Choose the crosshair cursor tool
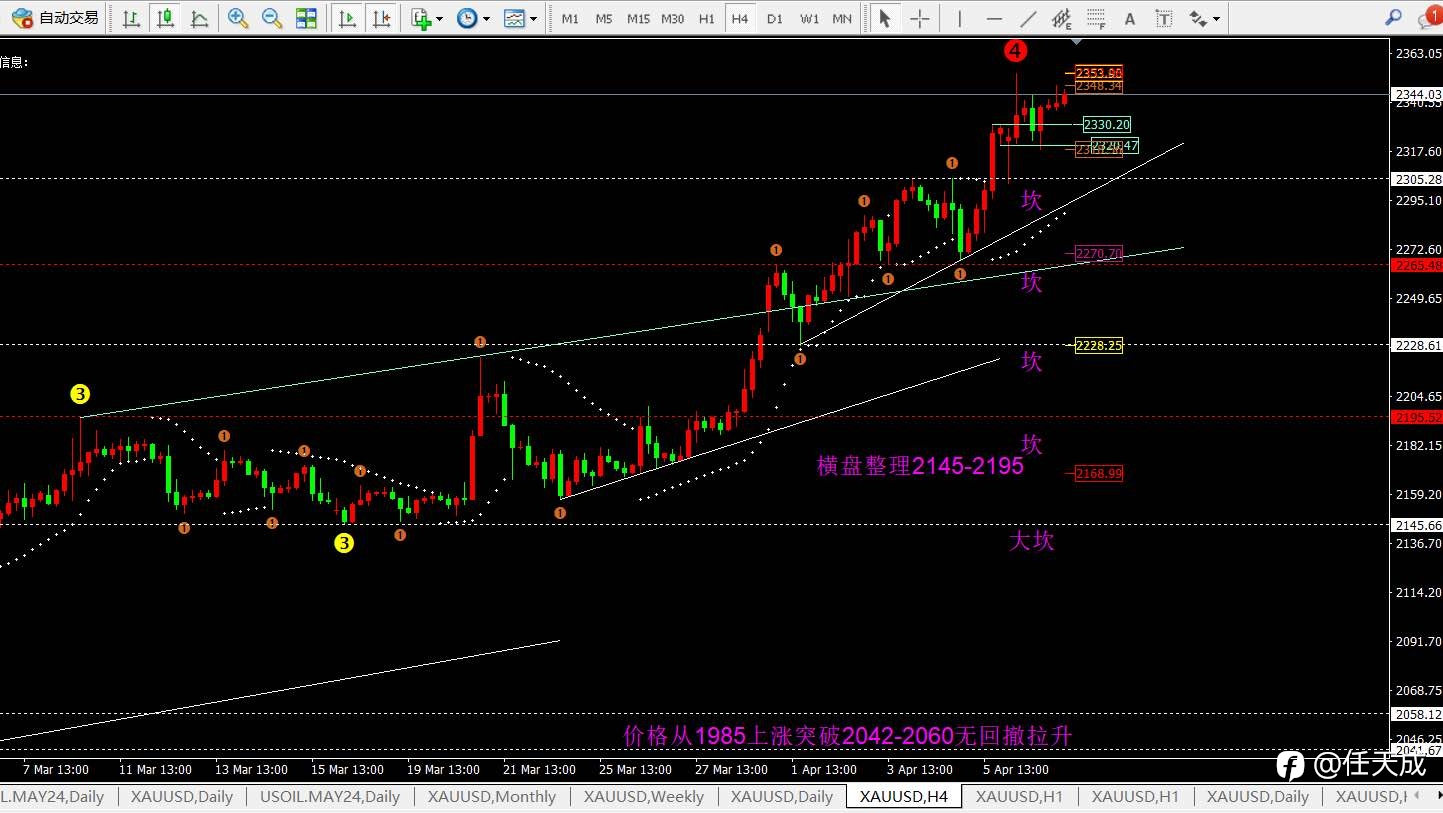The image size is (1443, 813). 919,18
